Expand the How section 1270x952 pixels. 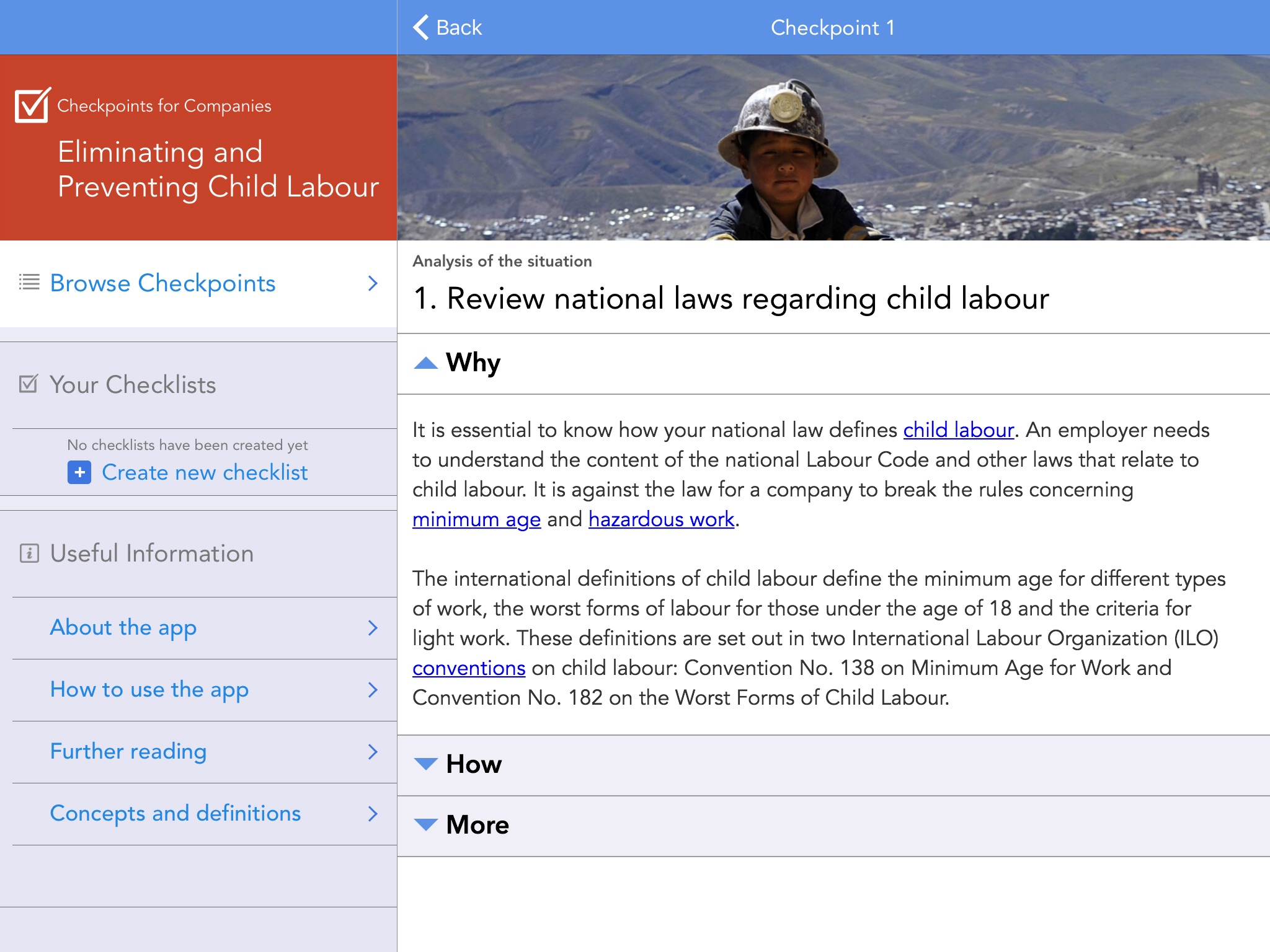[x=474, y=764]
